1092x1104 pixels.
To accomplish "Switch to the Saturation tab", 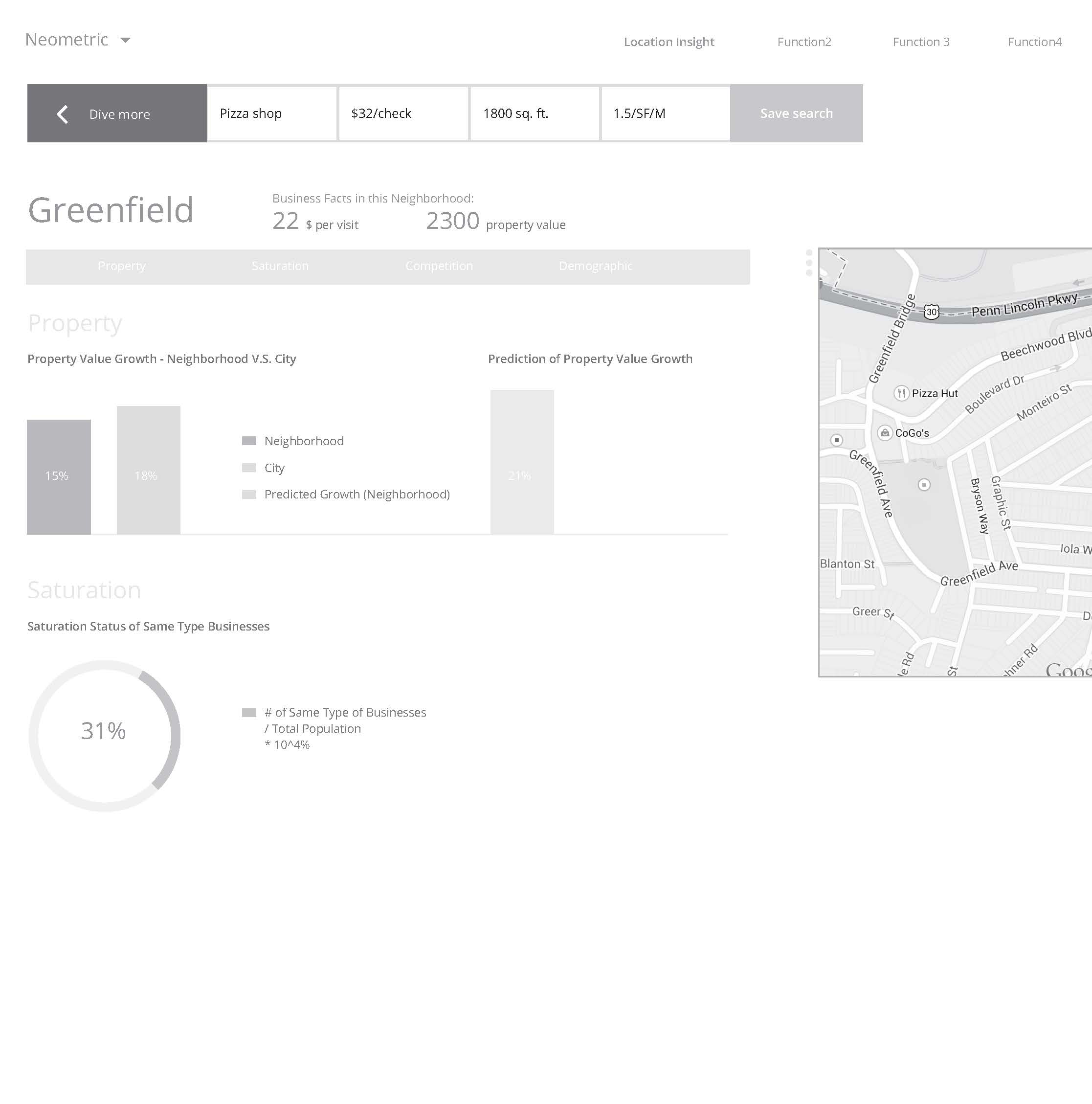I will [x=280, y=266].
